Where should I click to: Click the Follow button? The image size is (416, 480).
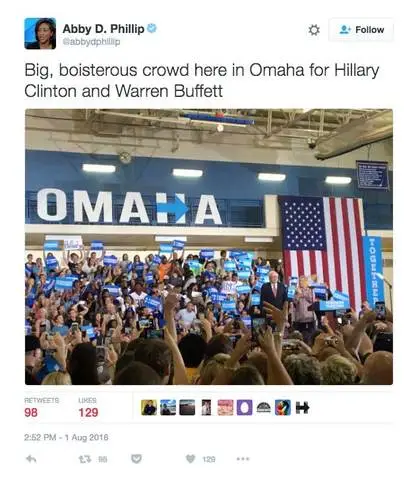click(x=361, y=30)
